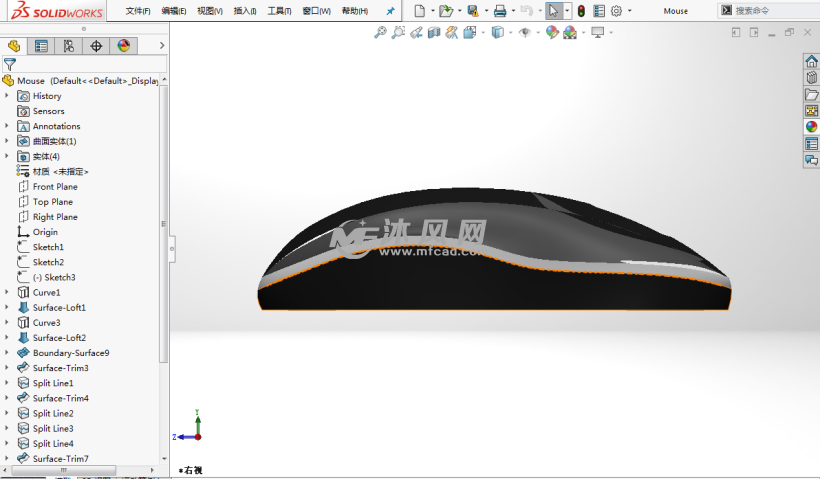Click Zoom to Area icon
The image size is (820, 479).
(398, 32)
